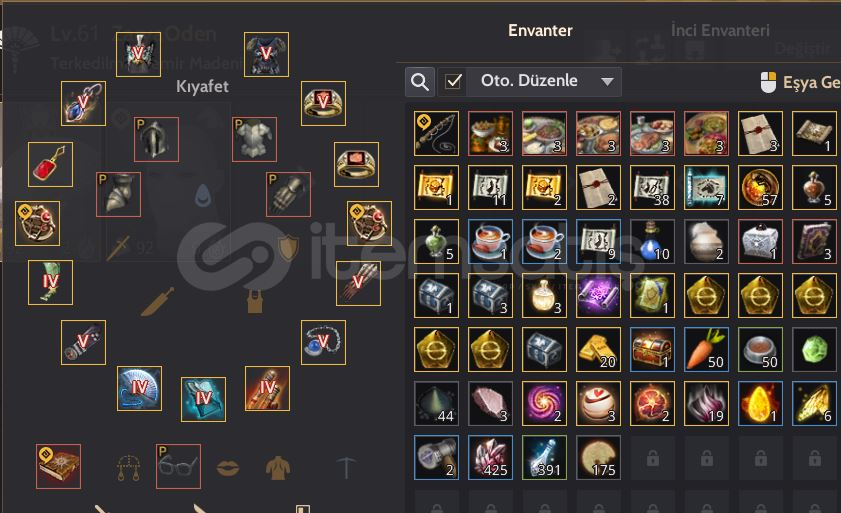Select the red ruby earring slot
Image resolution: width=841 pixels, height=513 pixels.
click(50, 165)
